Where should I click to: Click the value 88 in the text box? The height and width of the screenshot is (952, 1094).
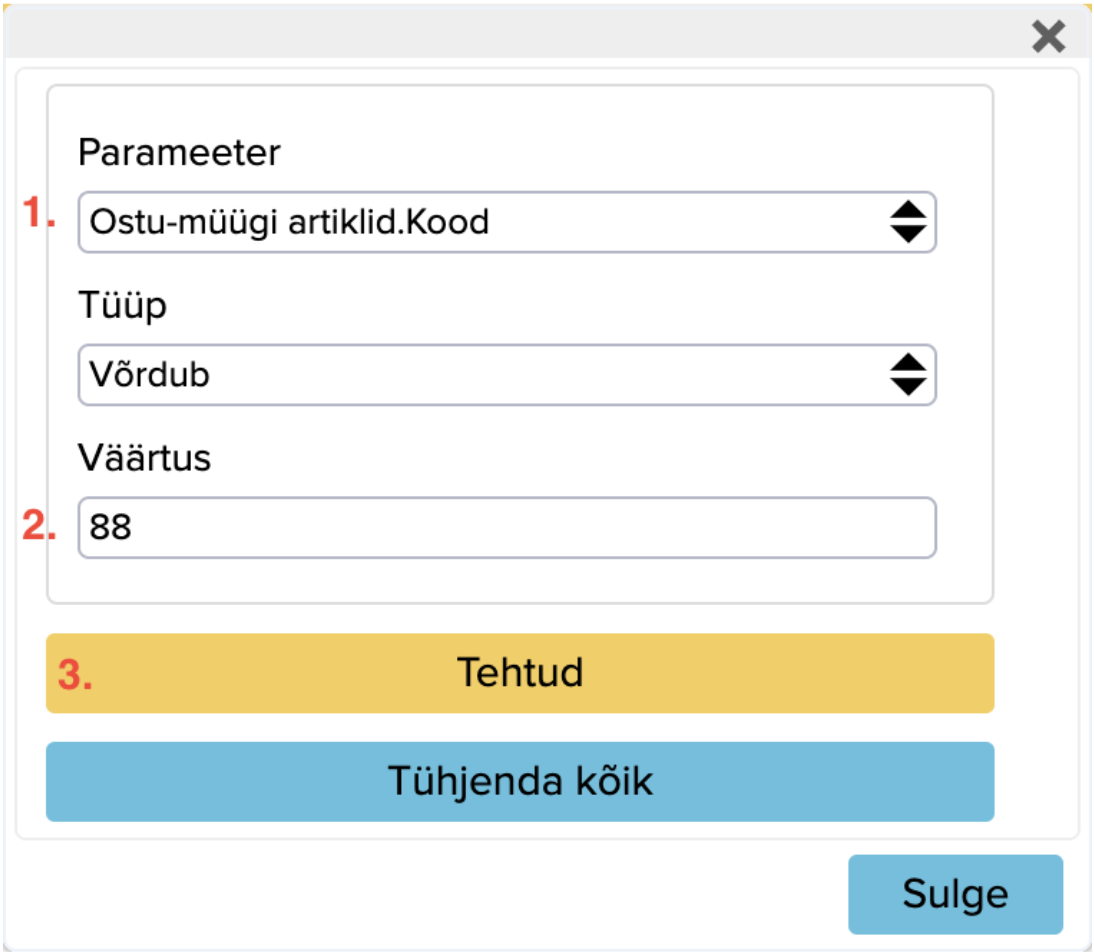(110, 528)
